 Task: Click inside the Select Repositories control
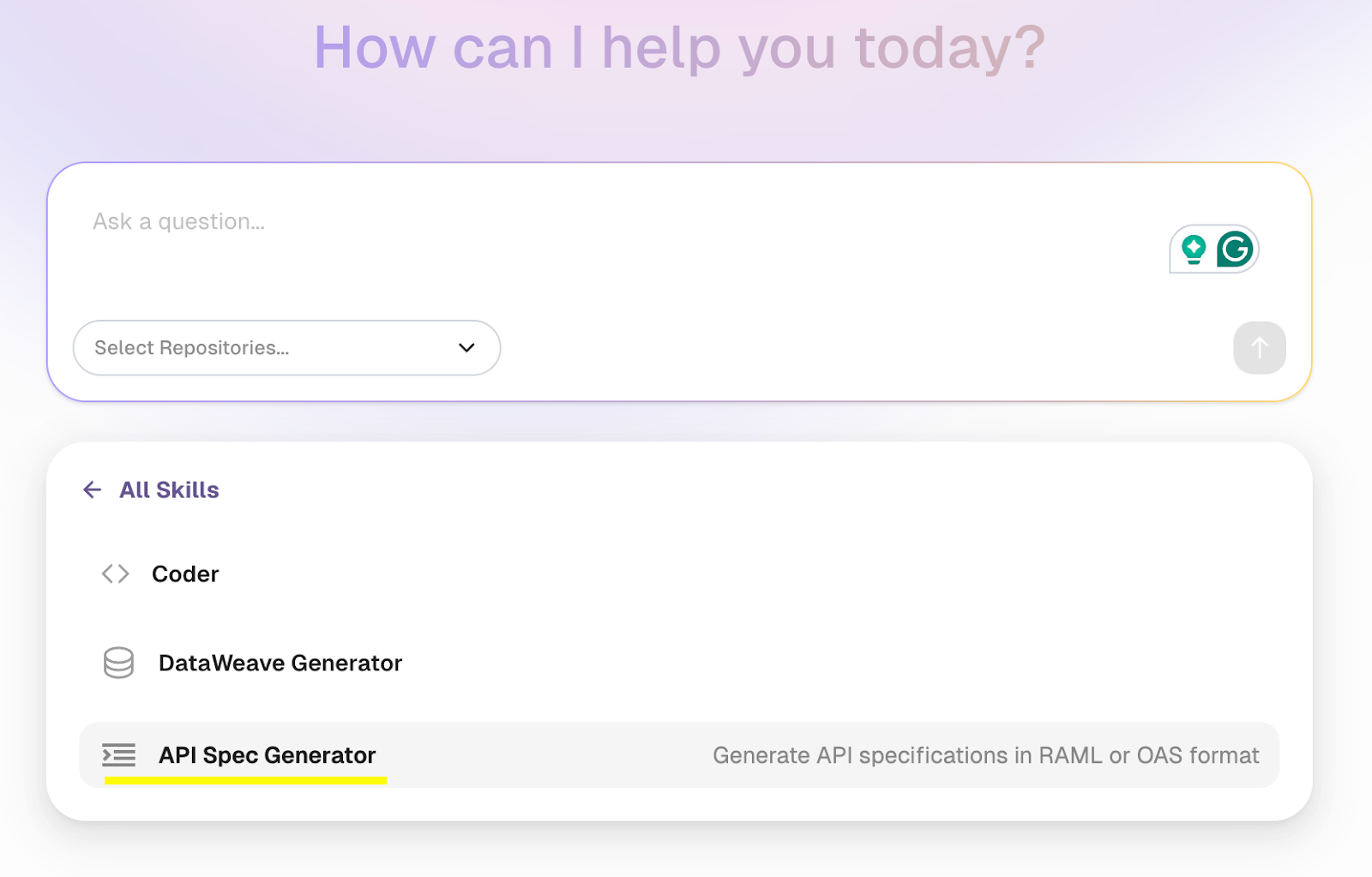[x=257, y=348]
